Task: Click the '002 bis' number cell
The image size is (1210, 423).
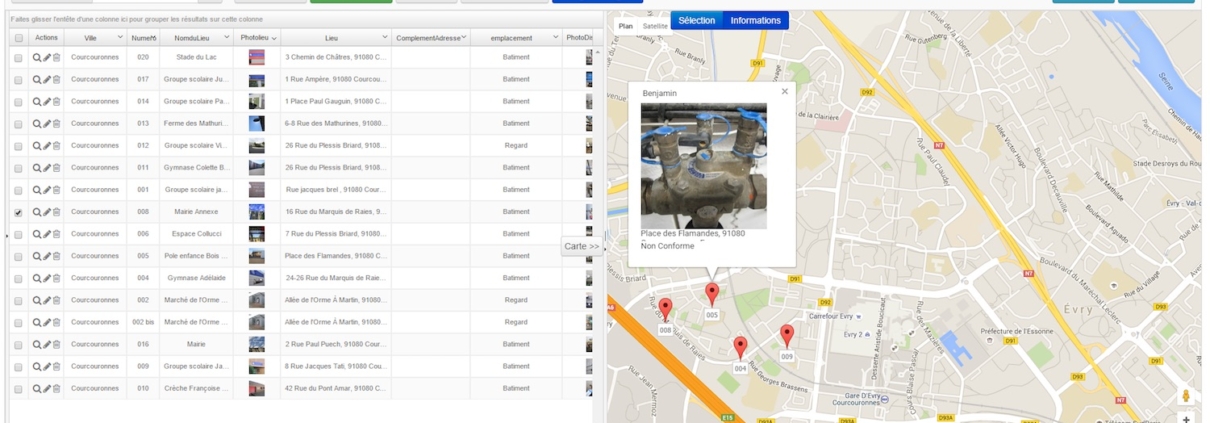Action: point(143,322)
